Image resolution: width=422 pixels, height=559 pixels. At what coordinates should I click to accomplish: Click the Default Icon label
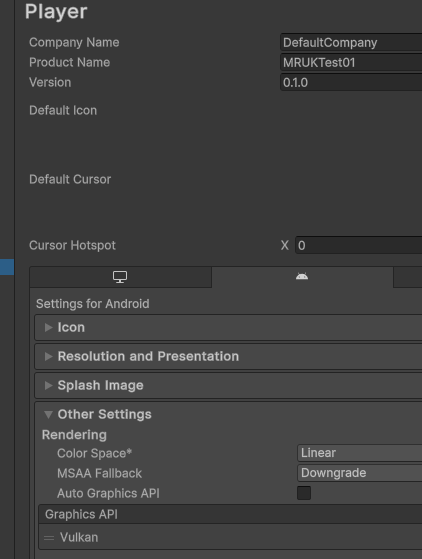[63, 111]
